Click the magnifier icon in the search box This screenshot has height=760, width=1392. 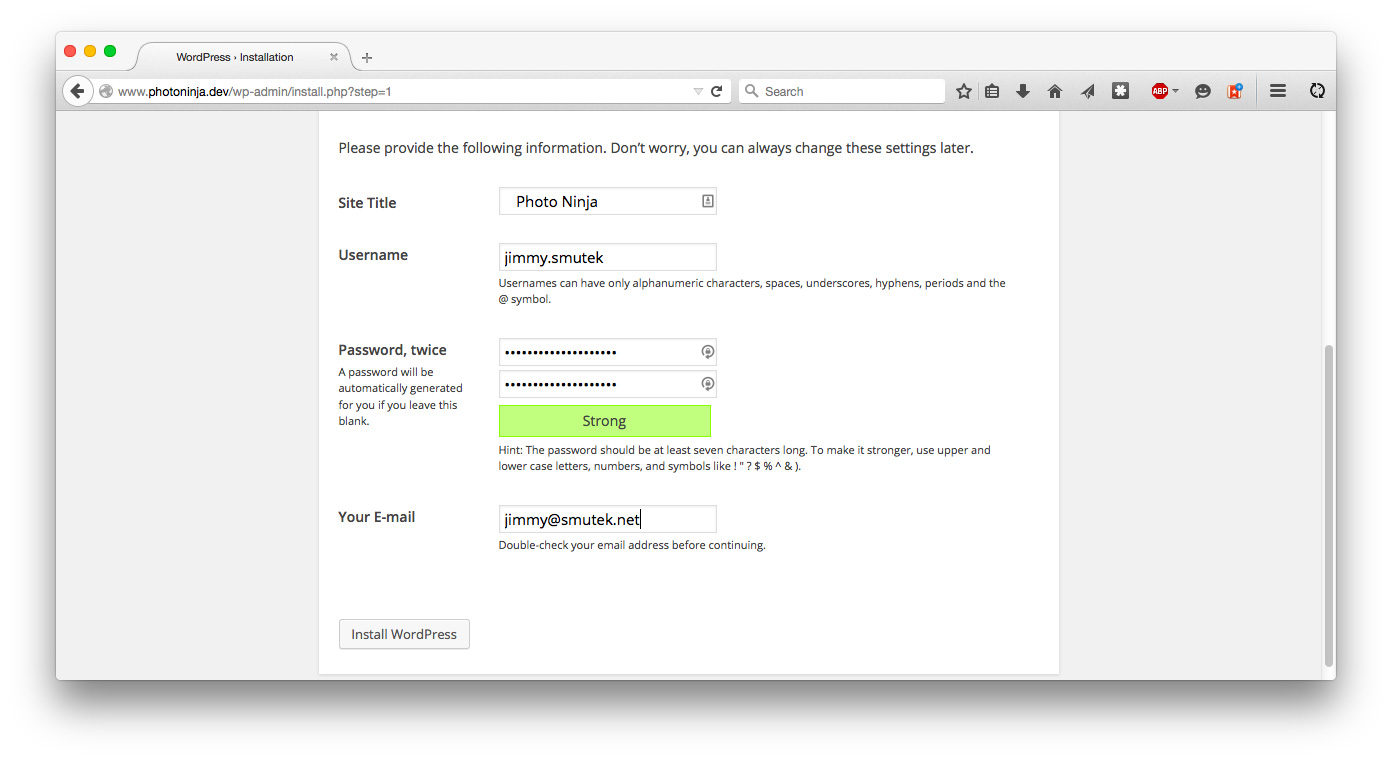click(752, 91)
